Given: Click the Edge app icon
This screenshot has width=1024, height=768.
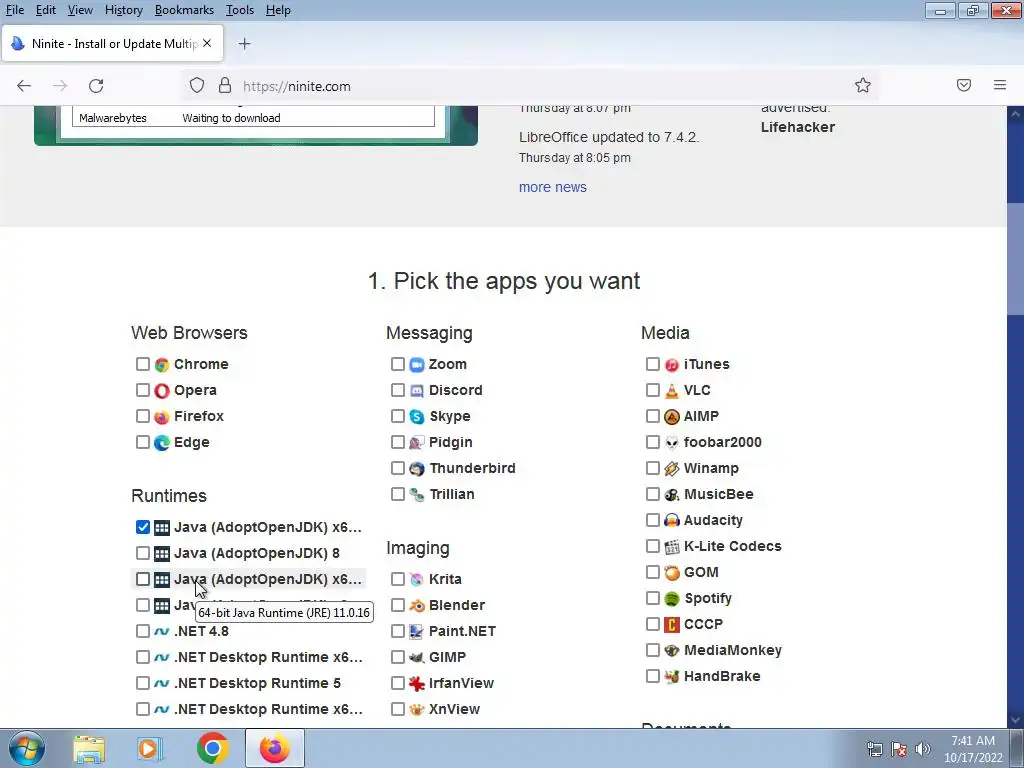Looking at the screenshot, I should [x=162, y=443].
